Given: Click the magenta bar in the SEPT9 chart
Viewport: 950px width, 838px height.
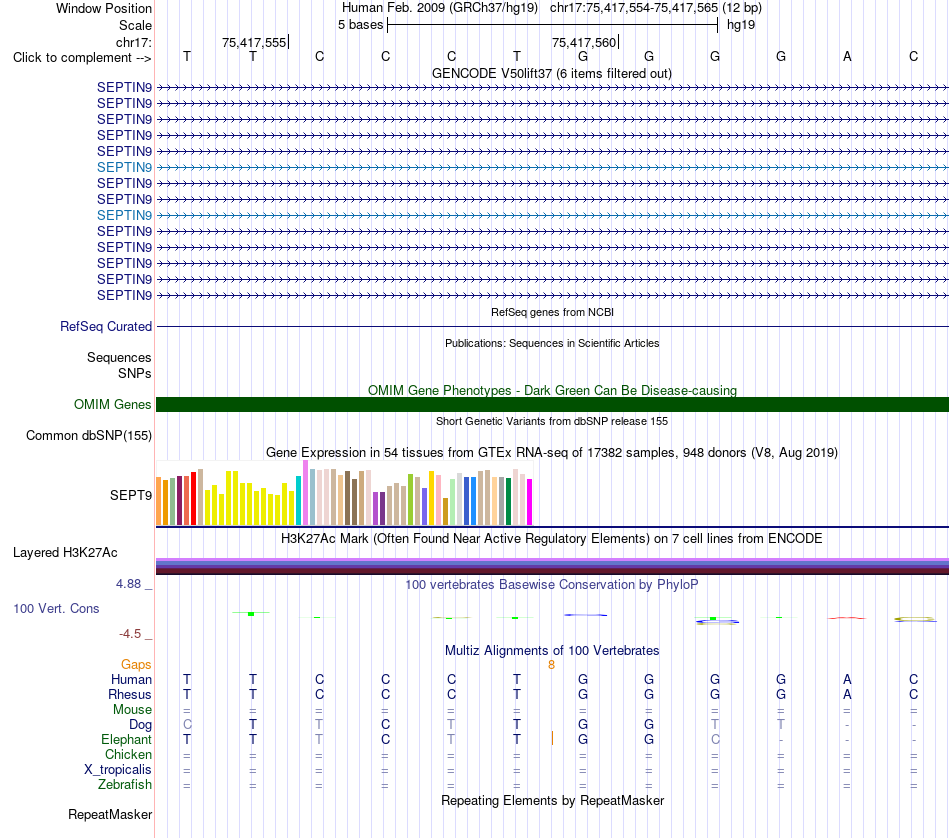Looking at the screenshot, I should (x=530, y=502).
